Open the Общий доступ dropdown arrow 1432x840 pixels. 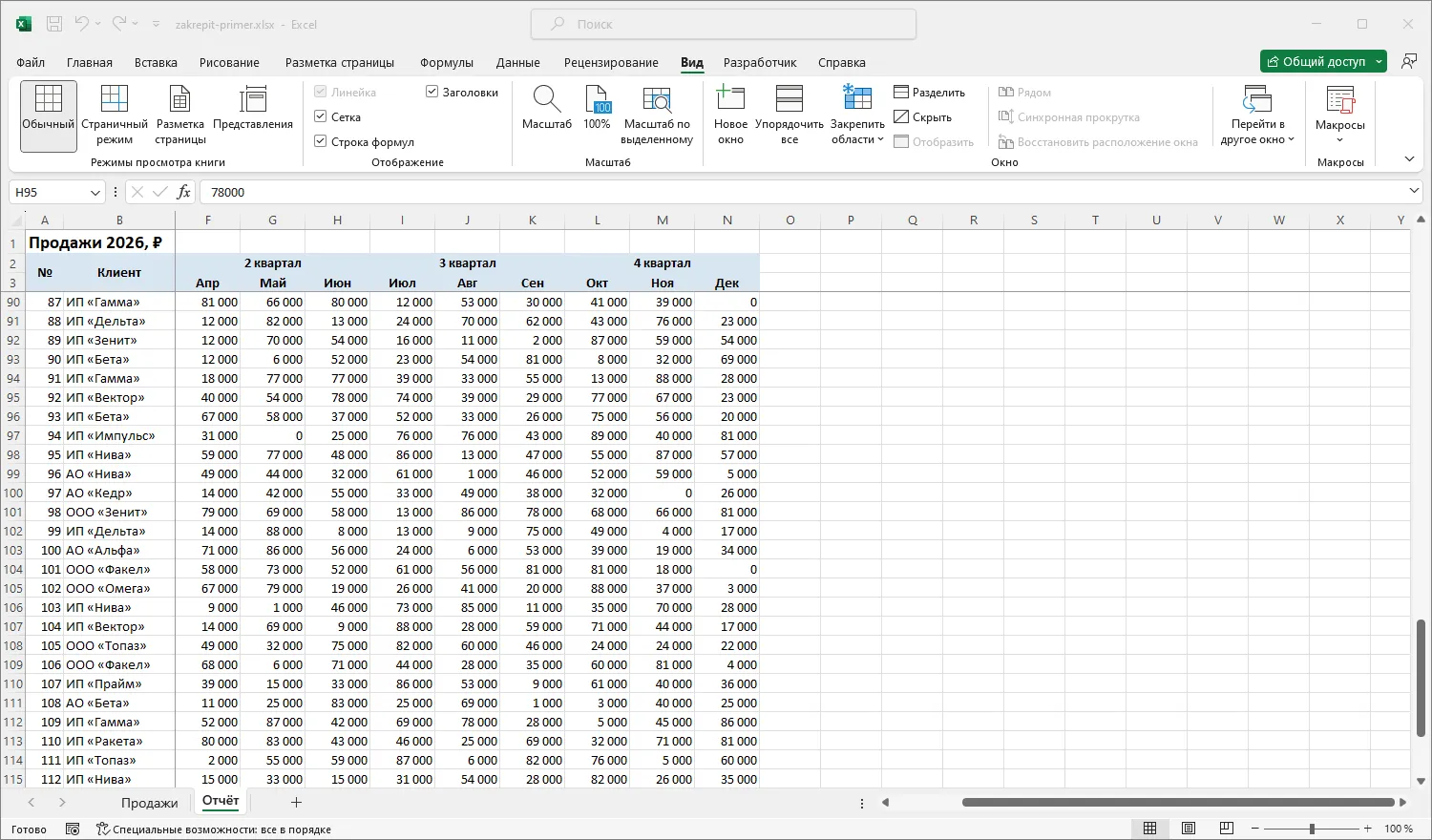click(x=1379, y=61)
